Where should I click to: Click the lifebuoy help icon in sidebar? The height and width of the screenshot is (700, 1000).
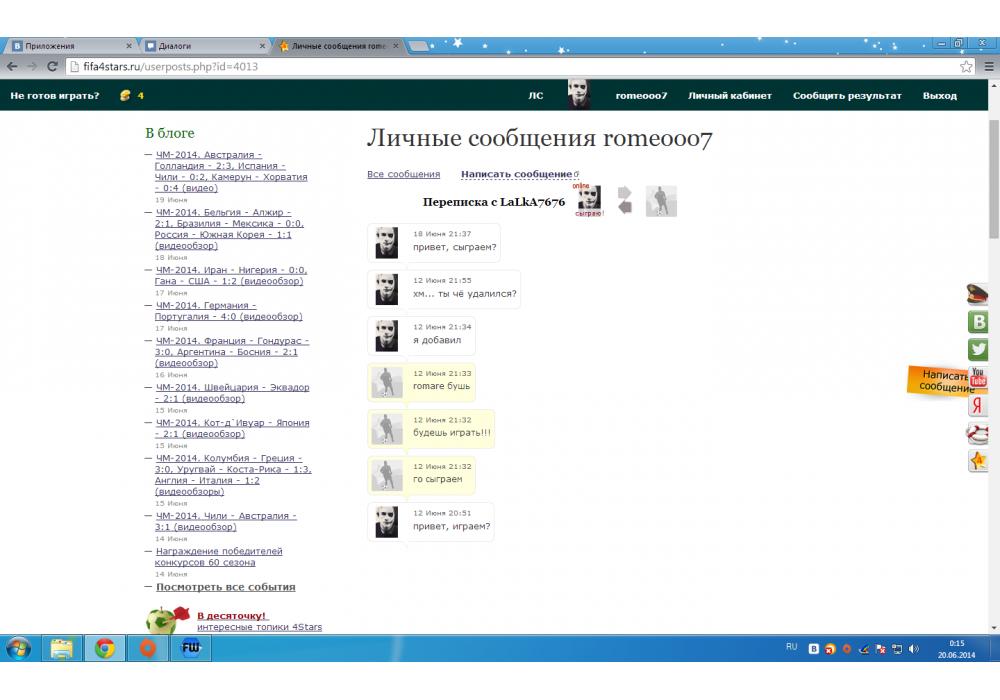coord(978,433)
